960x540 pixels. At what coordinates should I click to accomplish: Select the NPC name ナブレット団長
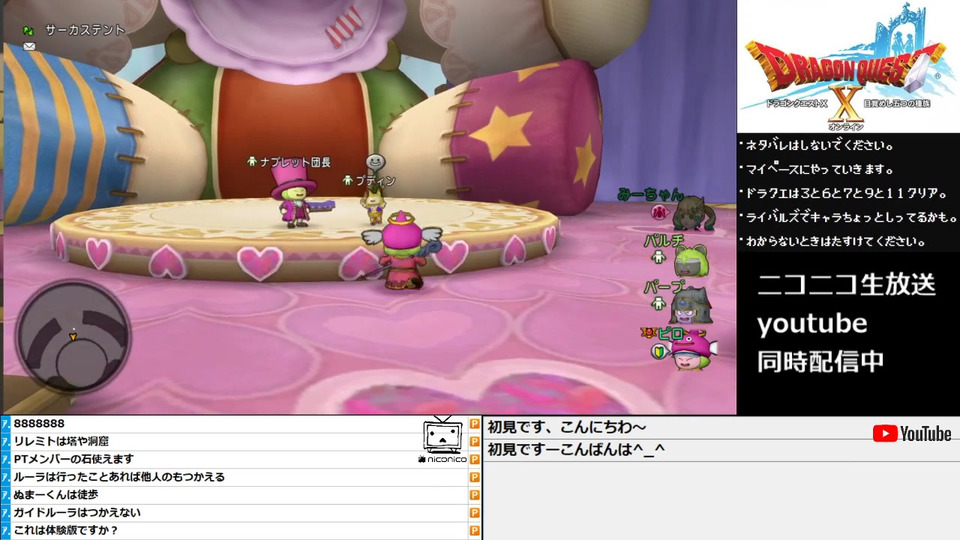pos(295,162)
